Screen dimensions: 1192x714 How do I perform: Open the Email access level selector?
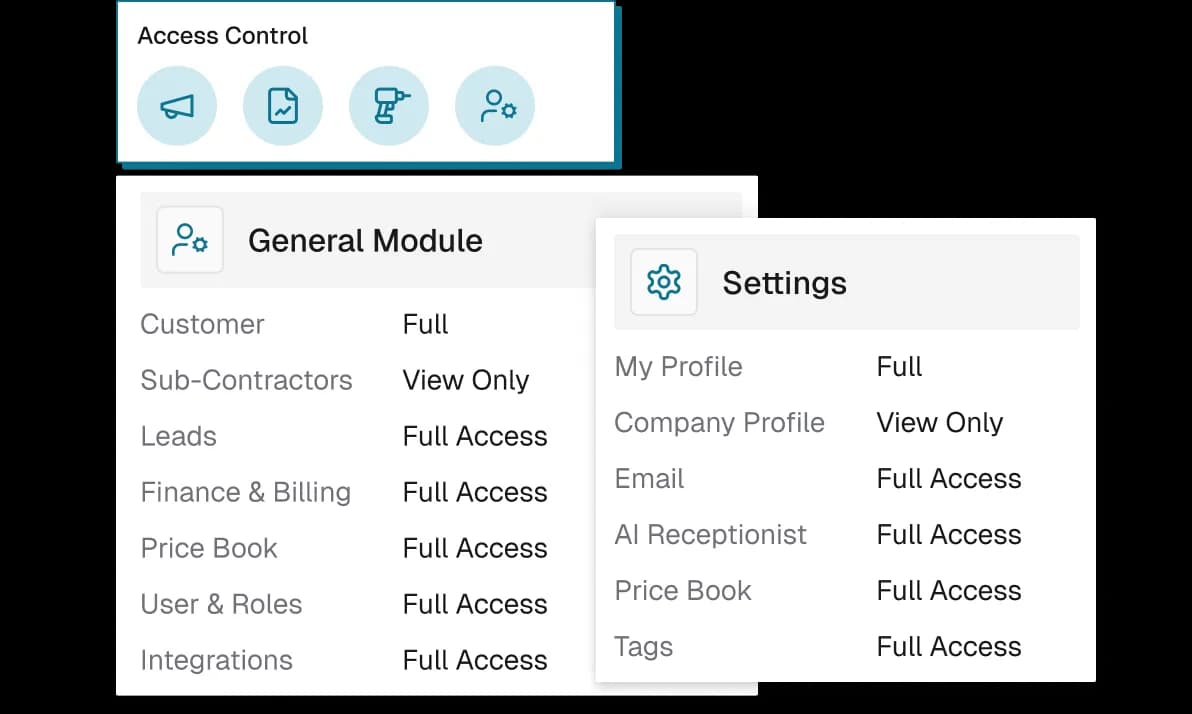click(x=948, y=478)
